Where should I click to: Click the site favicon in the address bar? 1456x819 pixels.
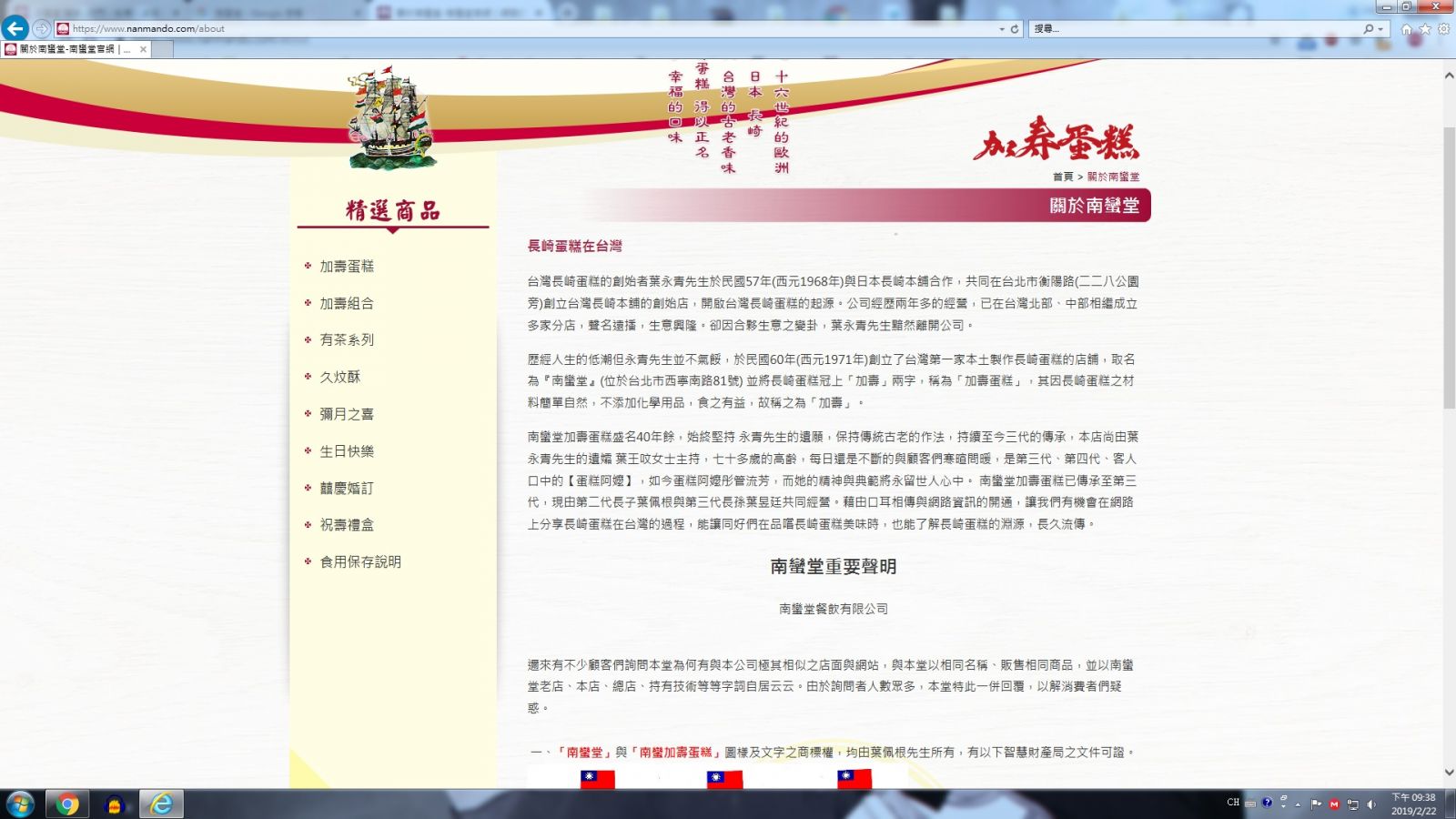[x=63, y=29]
